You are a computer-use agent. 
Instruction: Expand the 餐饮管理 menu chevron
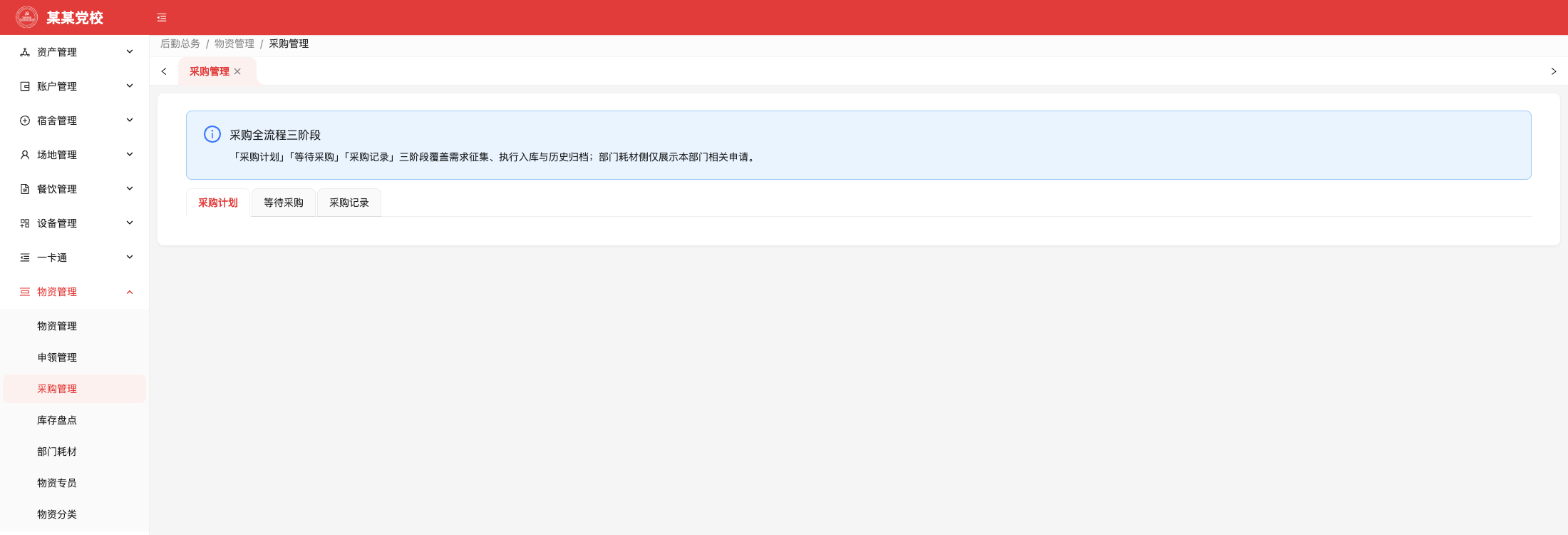[130, 189]
